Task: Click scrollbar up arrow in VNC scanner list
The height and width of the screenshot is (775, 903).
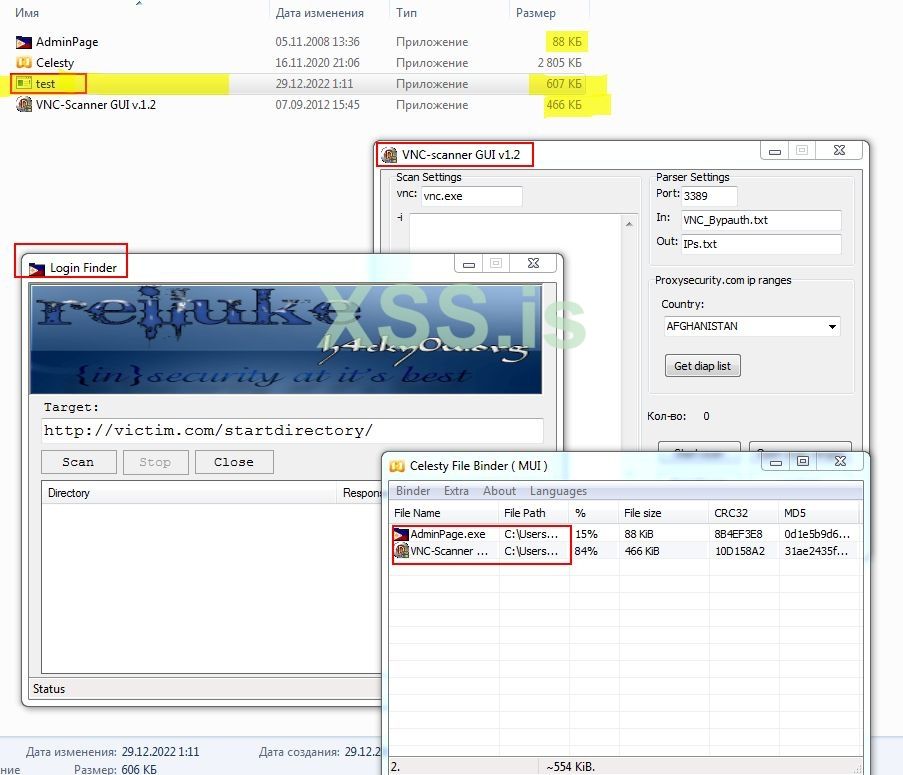Action: (x=629, y=223)
